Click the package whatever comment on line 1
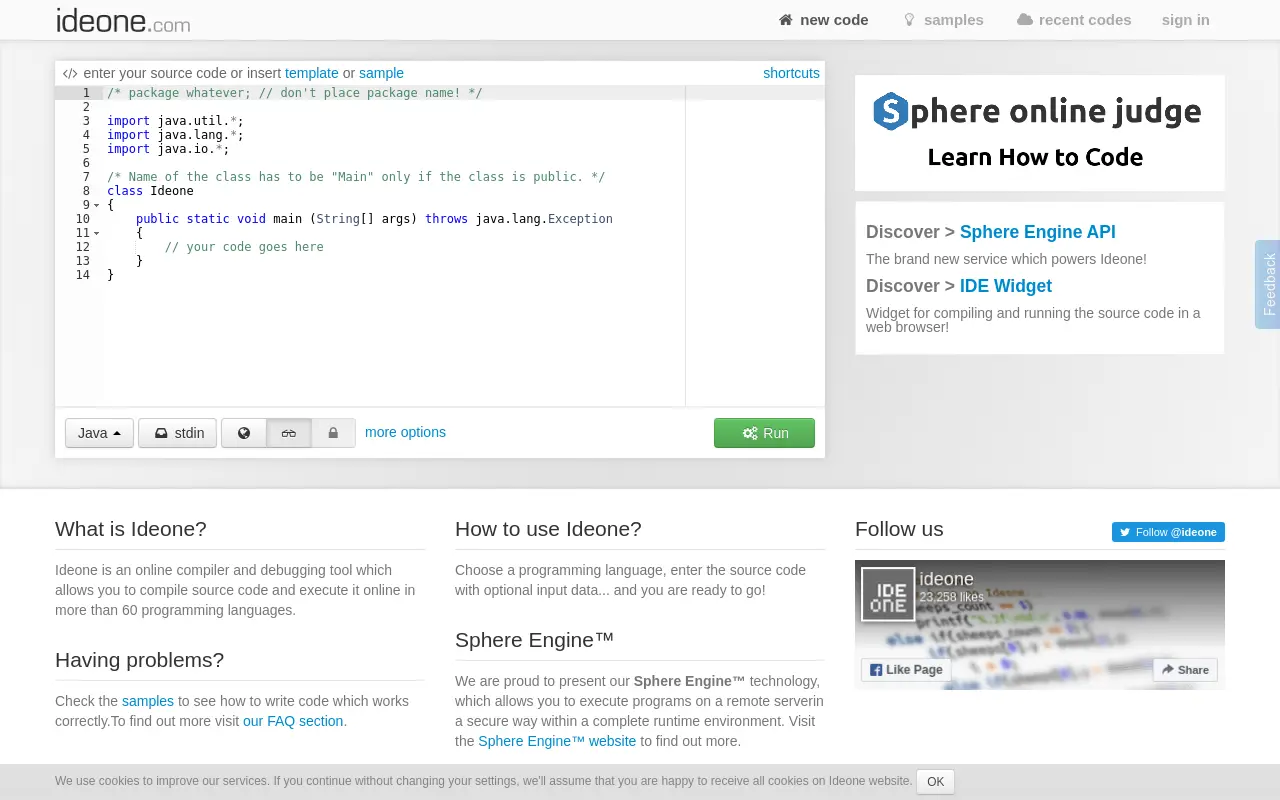The image size is (1280, 800). pyautogui.click(x=295, y=93)
